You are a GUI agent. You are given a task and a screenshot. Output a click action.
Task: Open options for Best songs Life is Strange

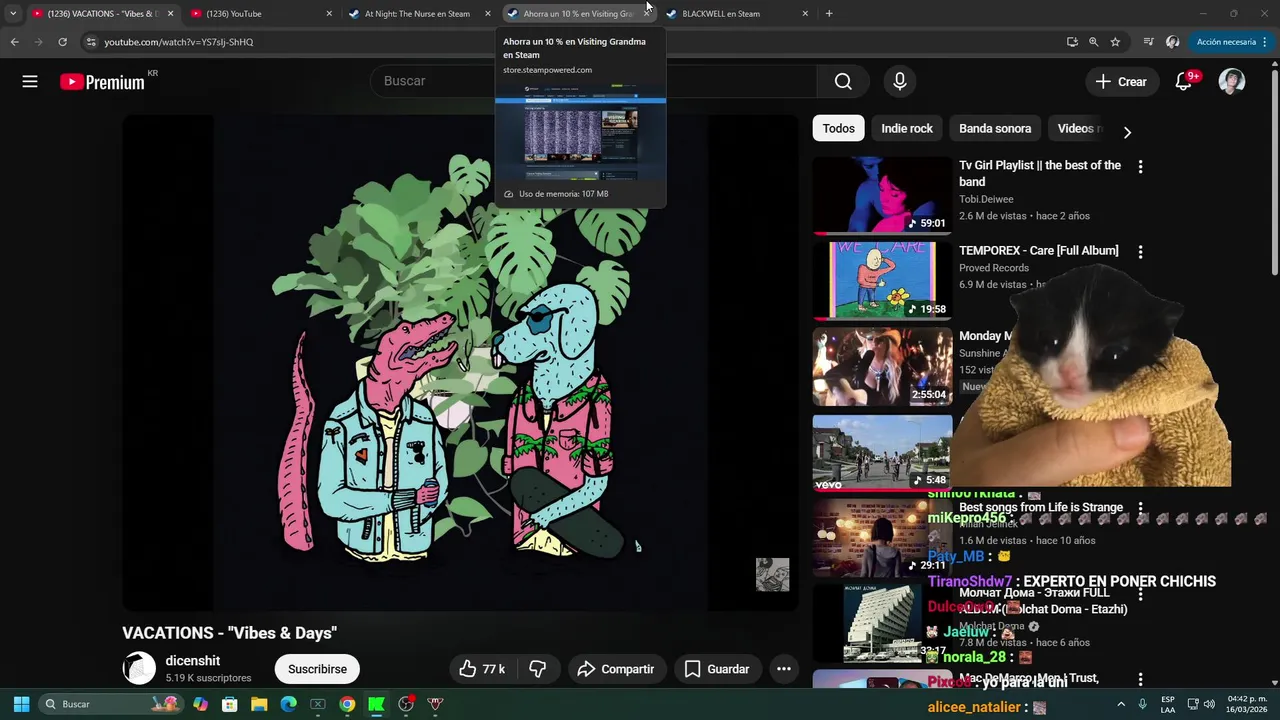tap(1140, 509)
